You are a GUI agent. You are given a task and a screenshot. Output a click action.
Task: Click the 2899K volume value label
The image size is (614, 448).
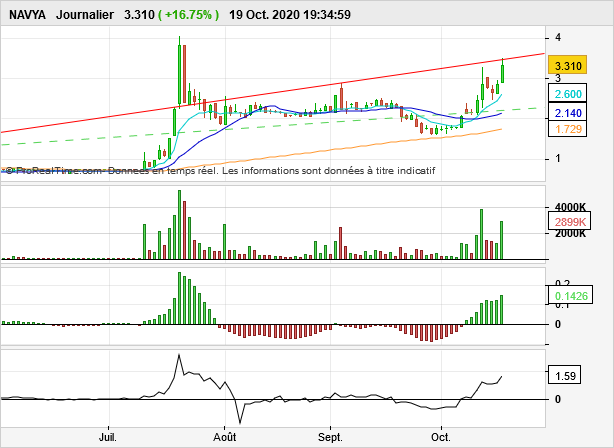pos(570,222)
